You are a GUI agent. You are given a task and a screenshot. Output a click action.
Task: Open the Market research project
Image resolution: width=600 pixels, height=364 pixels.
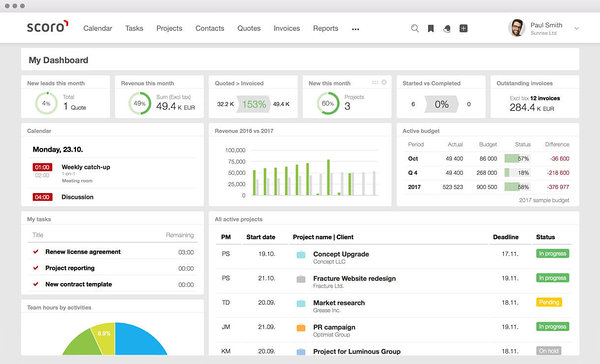click(339, 303)
